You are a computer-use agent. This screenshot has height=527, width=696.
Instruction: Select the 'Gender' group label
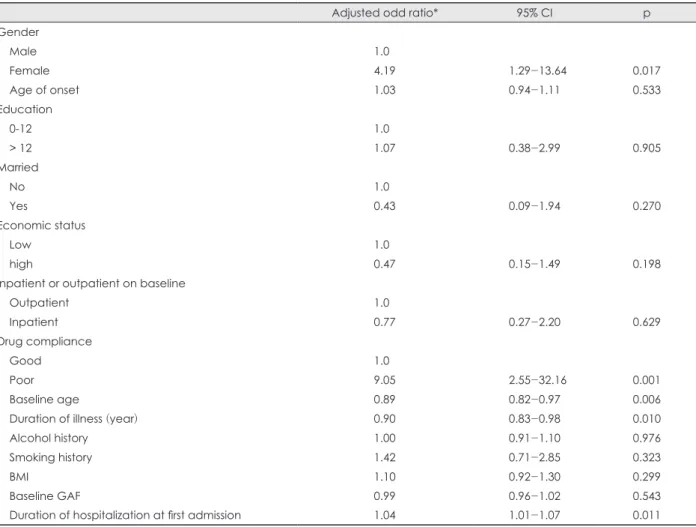[x=19, y=32]
